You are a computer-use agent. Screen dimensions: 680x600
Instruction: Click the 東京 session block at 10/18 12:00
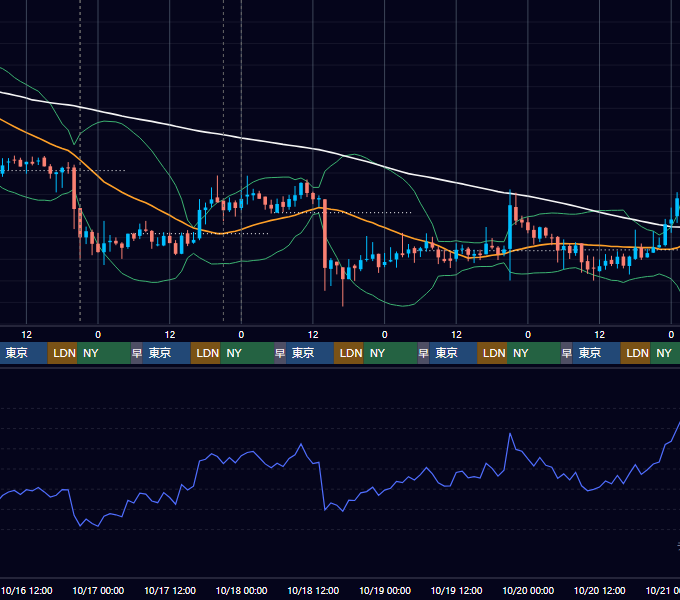tap(310, 353)
